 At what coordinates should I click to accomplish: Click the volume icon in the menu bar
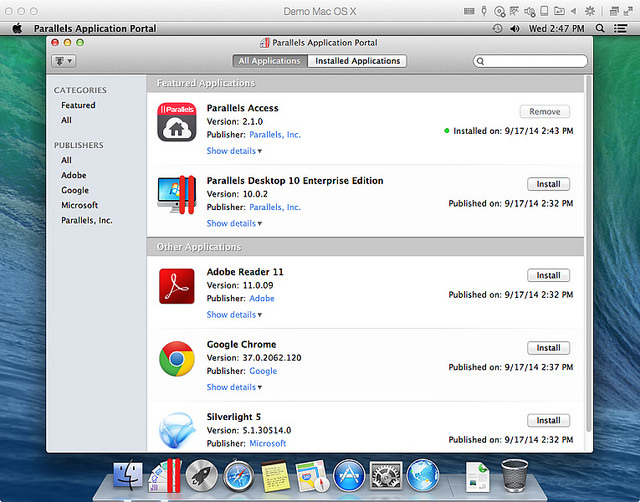[x=515, y=29]
